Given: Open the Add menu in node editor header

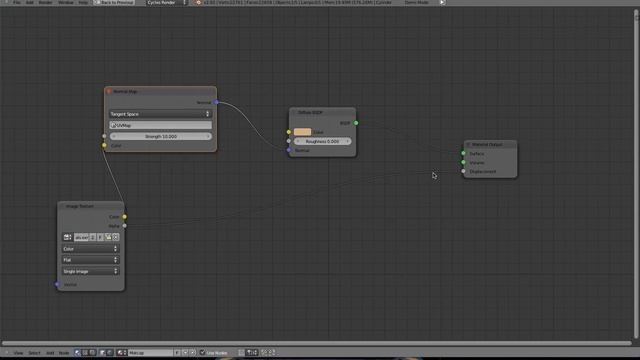Looking at the screenshot, I should tap(50, 353).
